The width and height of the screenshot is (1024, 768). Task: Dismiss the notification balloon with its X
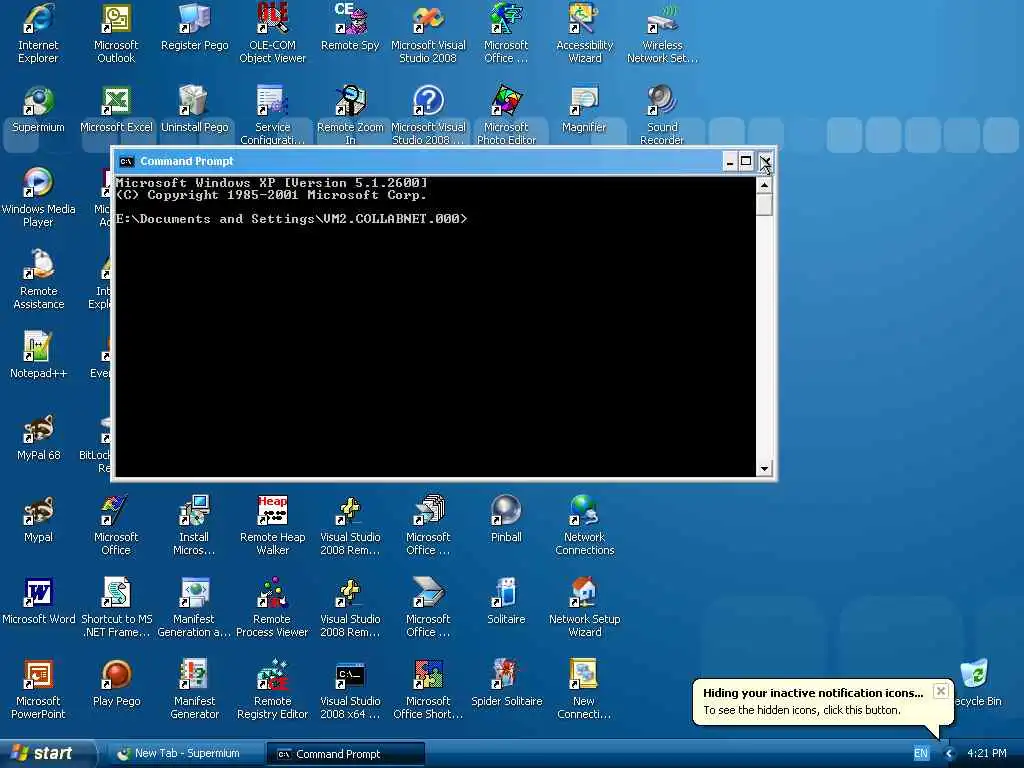click(940, 691)
